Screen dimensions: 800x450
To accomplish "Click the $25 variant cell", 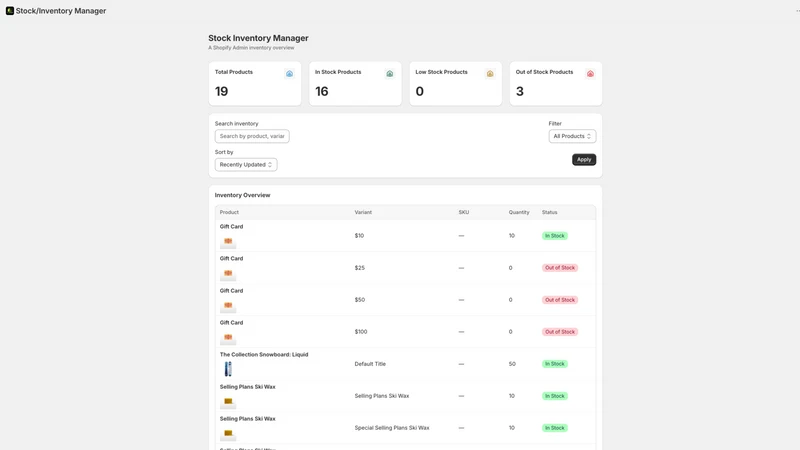I will pyautogui.click(x=360, y=268).
